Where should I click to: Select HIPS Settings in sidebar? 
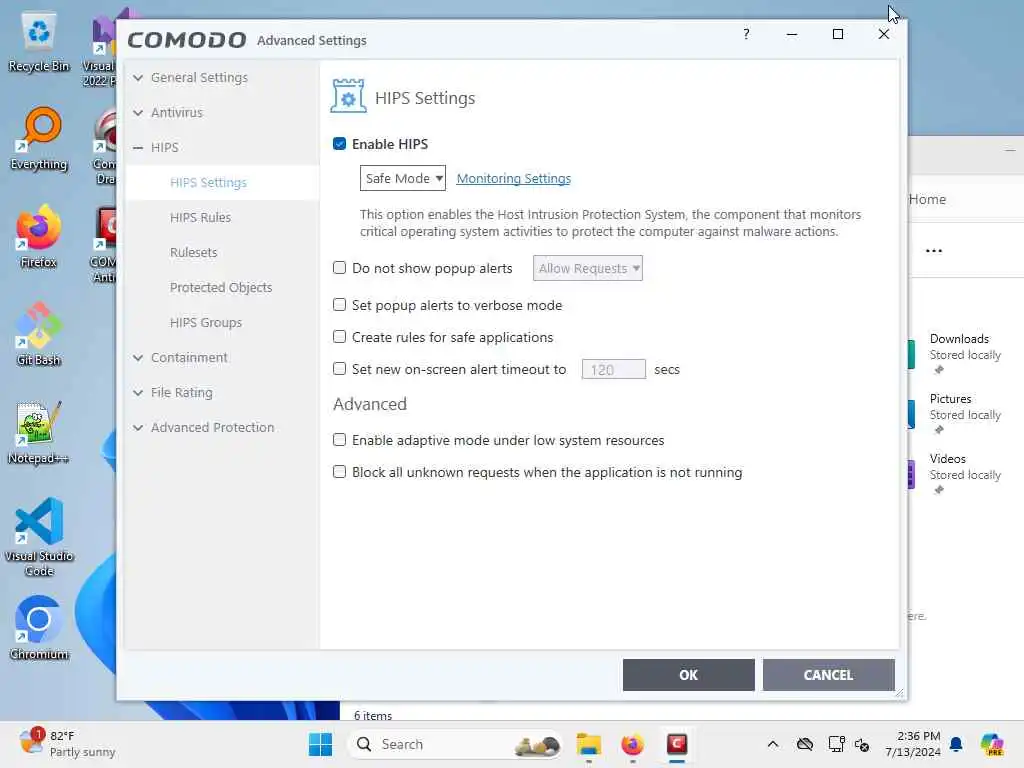tap(208, 183)
